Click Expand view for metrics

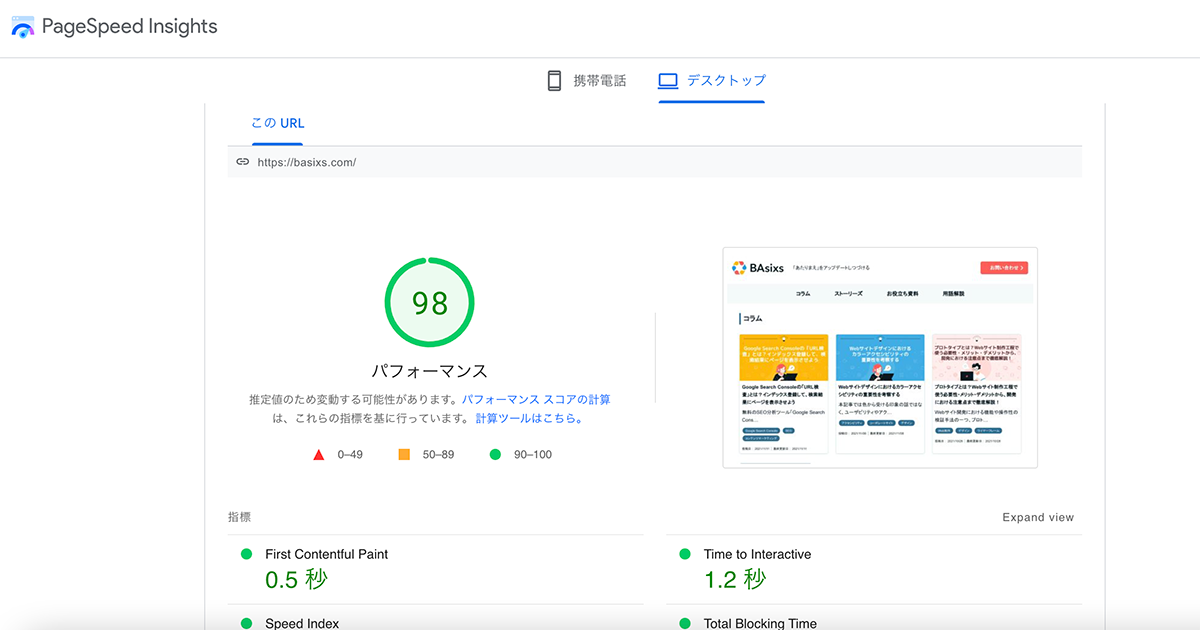point(1038,518)
